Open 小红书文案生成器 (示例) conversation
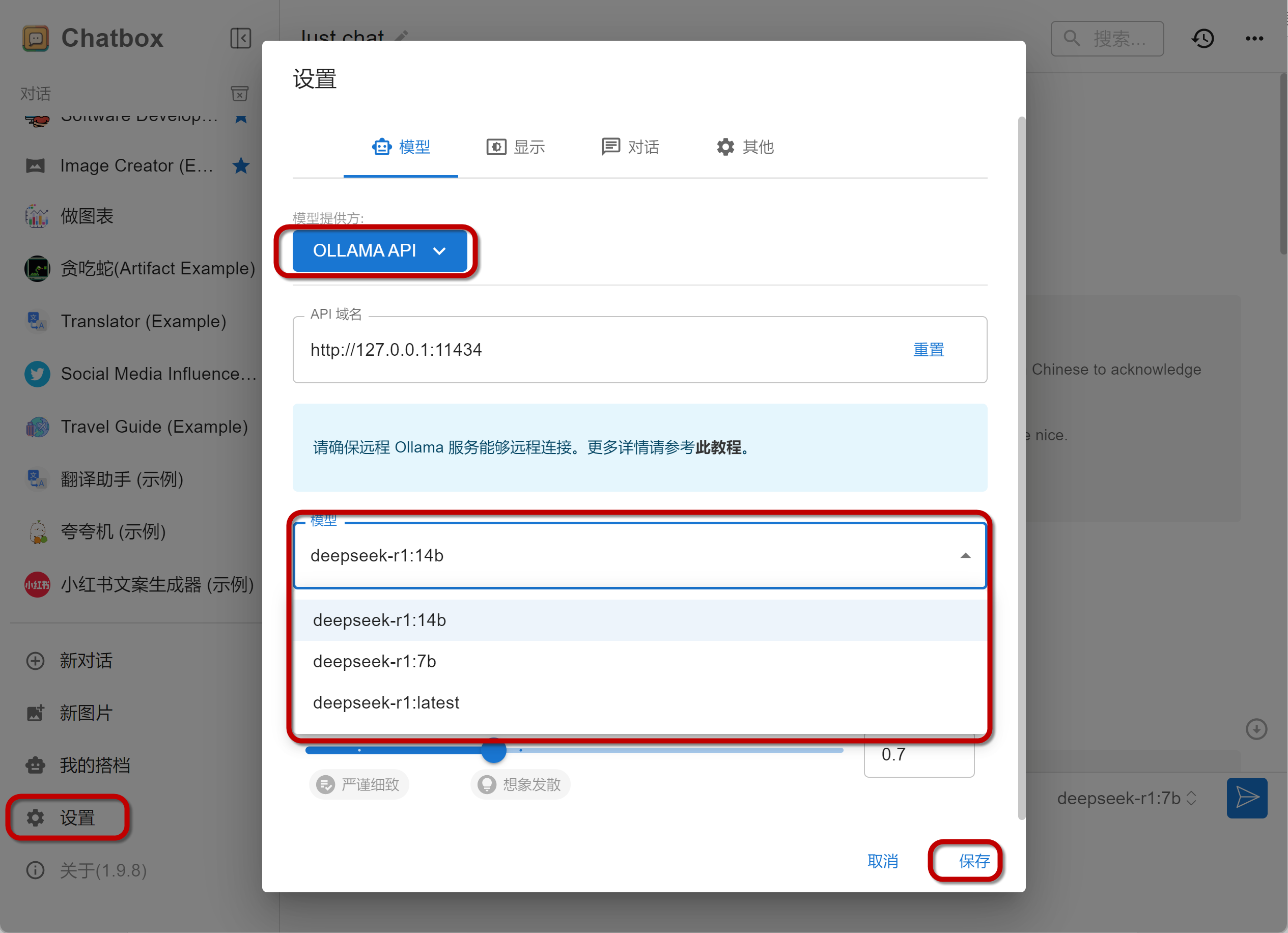 (139, 584)
